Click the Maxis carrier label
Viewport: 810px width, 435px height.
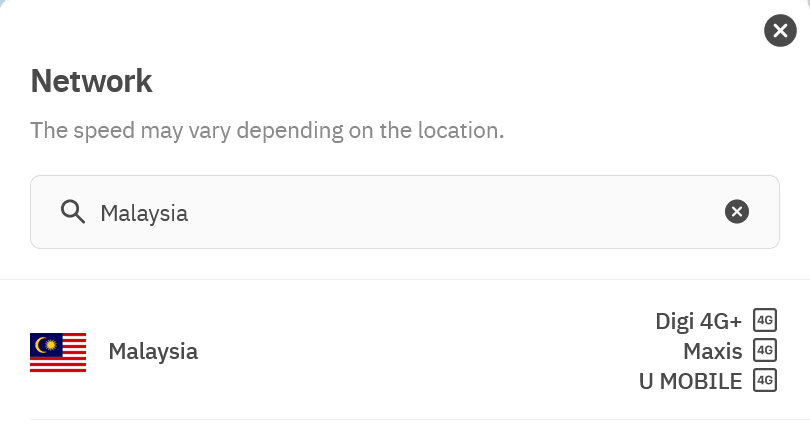click(x=713, y=351)
